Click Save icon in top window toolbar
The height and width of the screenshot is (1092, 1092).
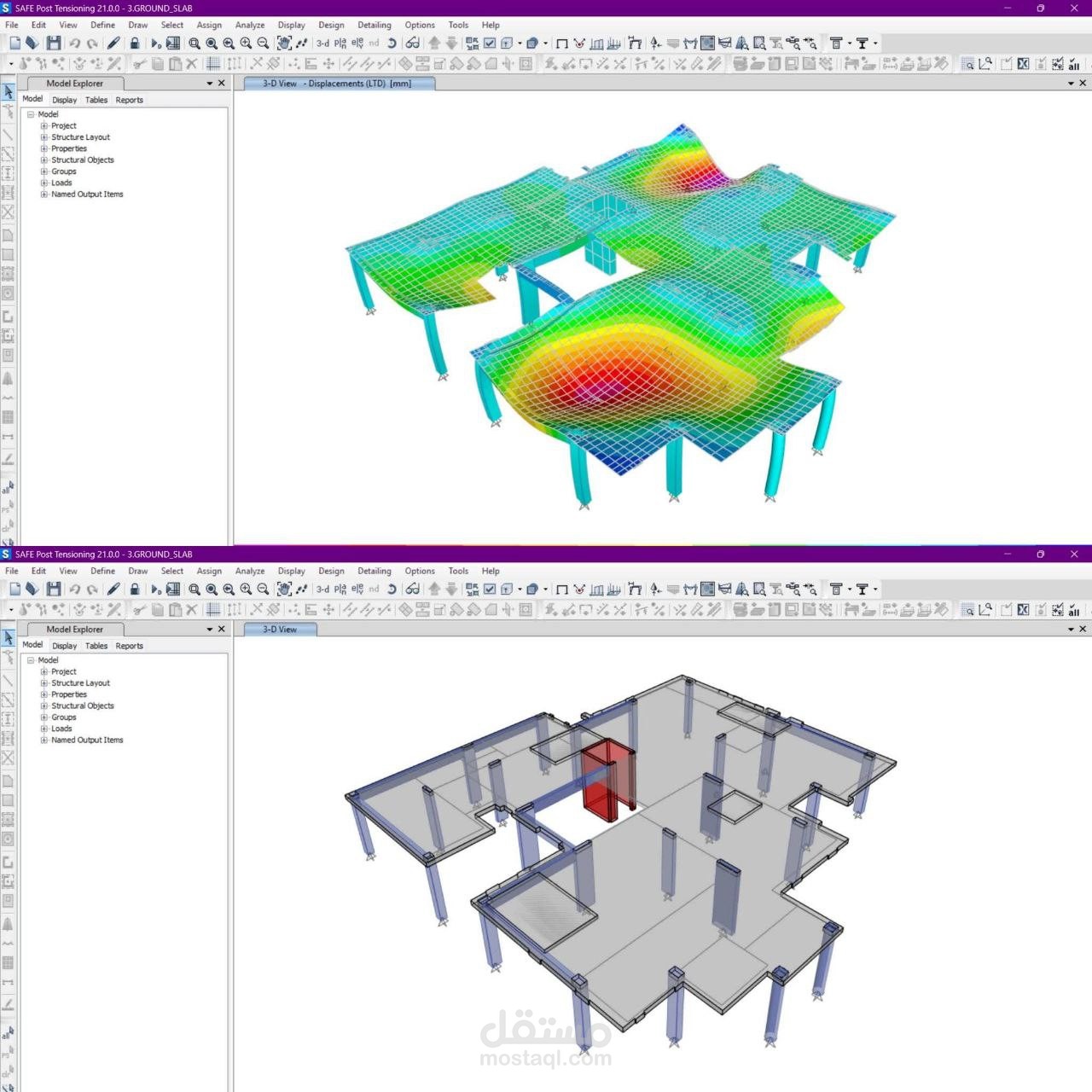coord(54,43)
